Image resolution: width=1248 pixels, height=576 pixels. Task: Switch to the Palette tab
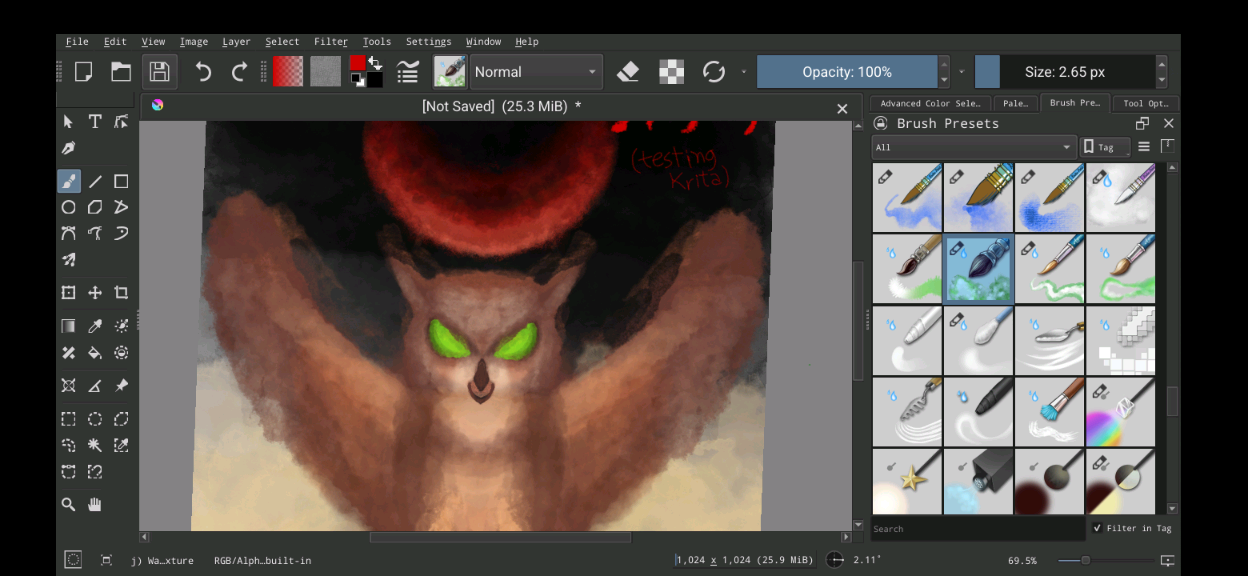click(1015, 103)
